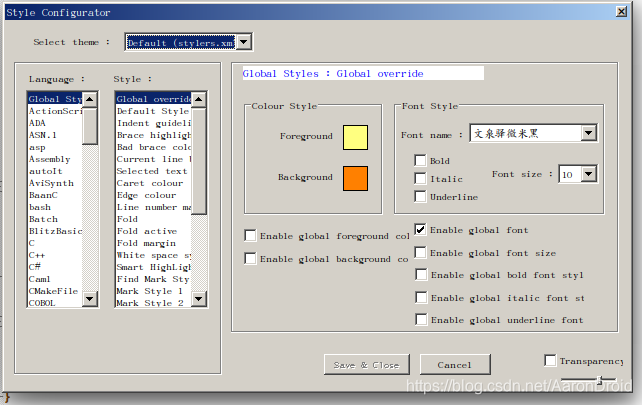
Task: Select ASN.1 in Language list
Action: [55, 135]
